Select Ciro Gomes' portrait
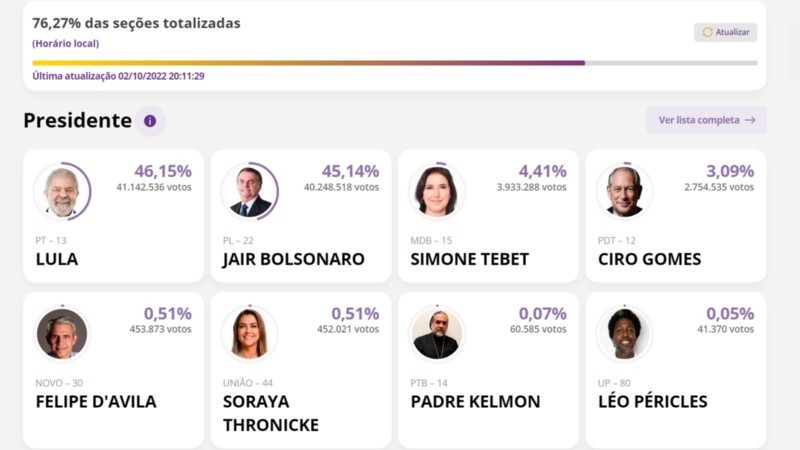 624,191
